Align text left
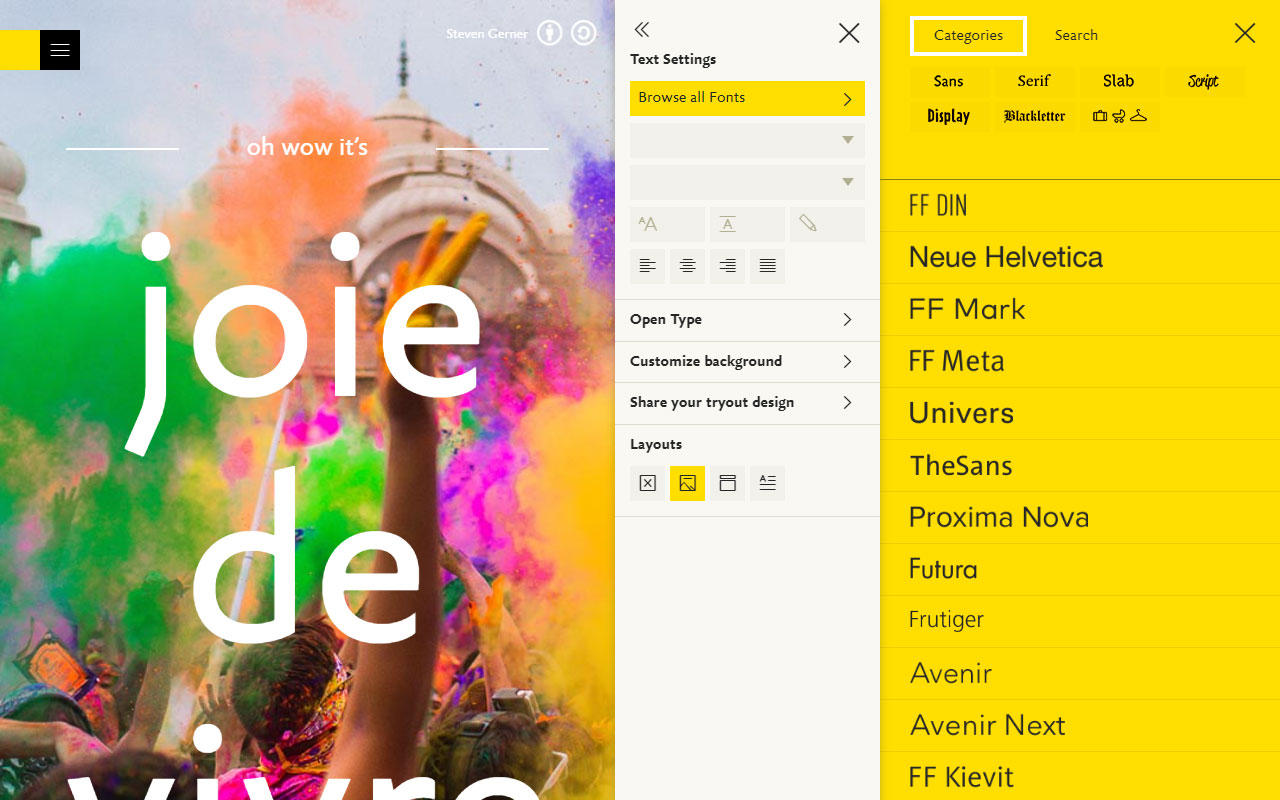 pos(647,266)
